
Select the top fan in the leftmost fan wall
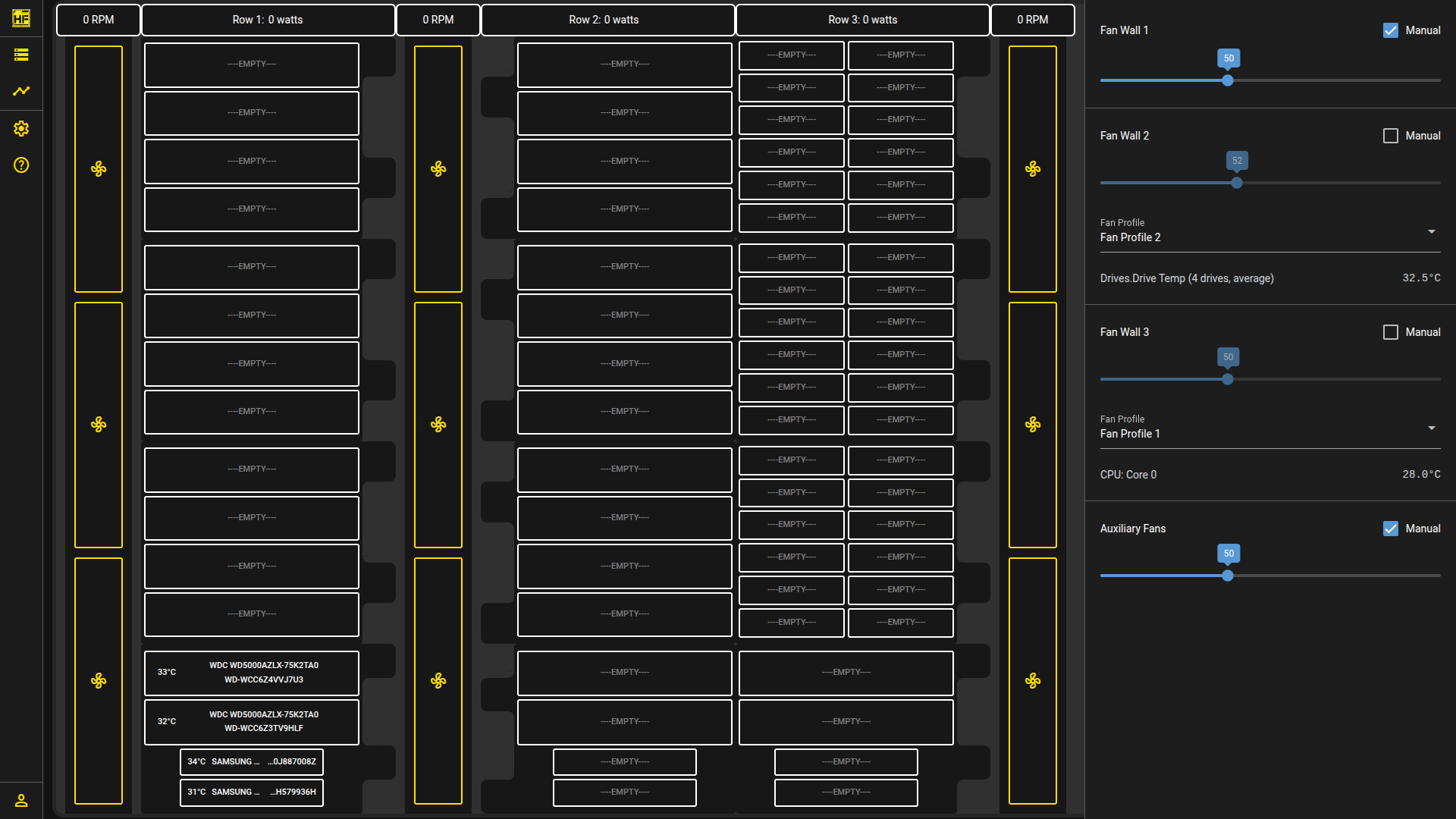coord(99,168)
